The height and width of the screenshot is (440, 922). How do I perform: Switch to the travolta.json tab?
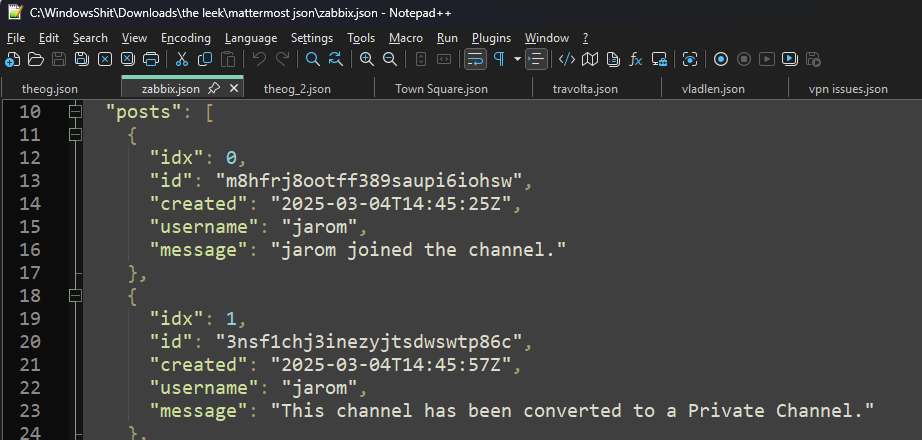pyautogui.click(x=585, y=89)
